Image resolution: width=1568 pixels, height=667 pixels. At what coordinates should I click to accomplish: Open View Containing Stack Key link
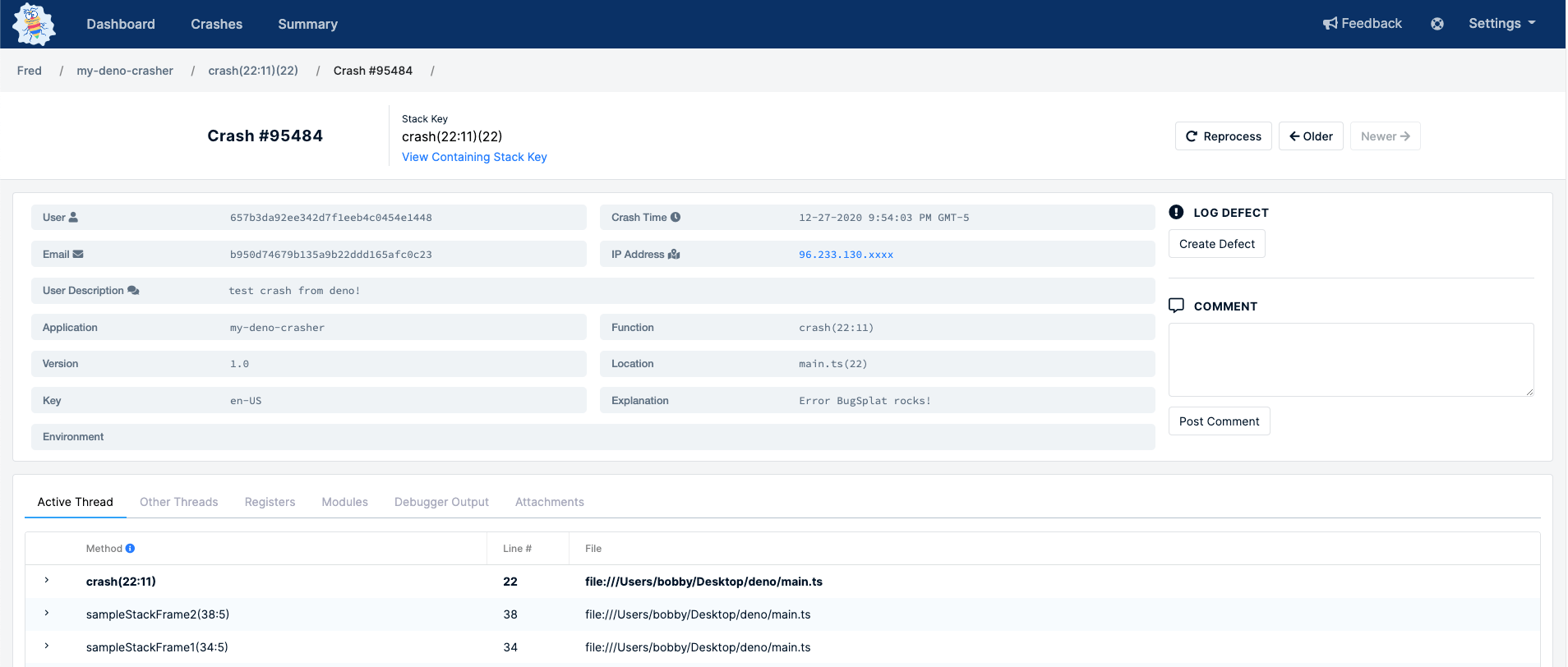(474, 157)
